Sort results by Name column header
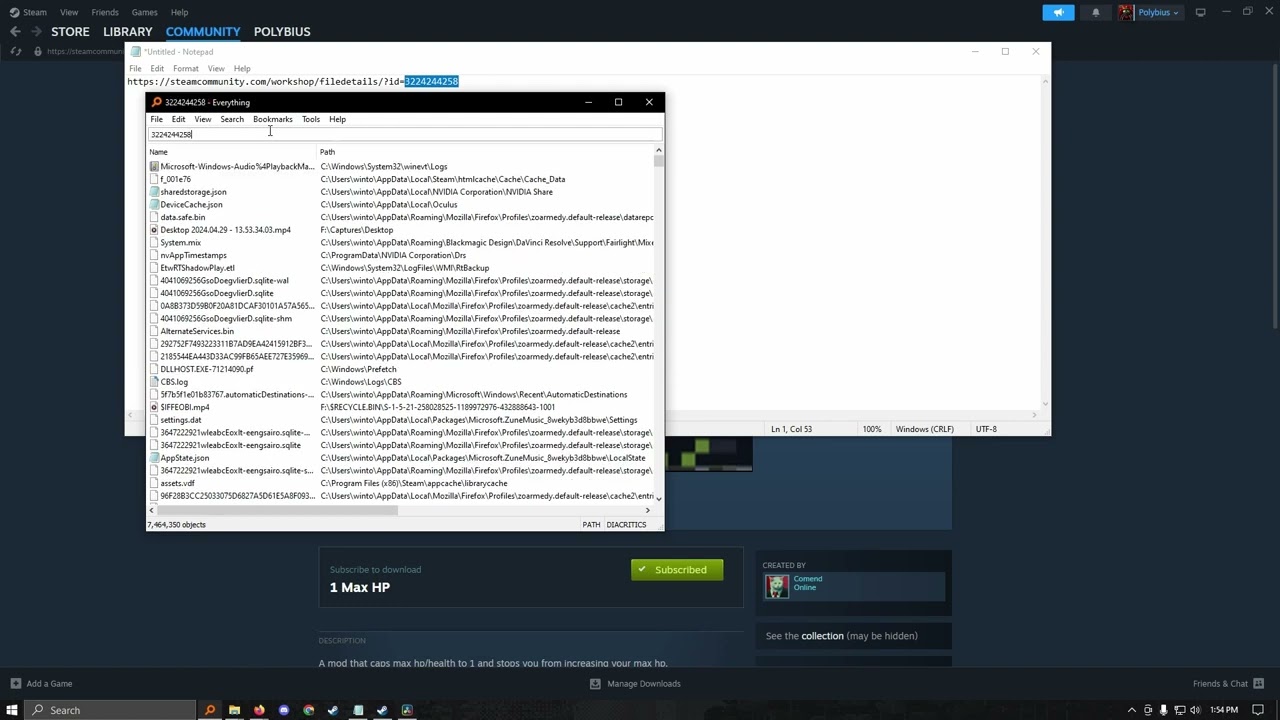The width and height of the screenshot is (1280, 720). 232,152
